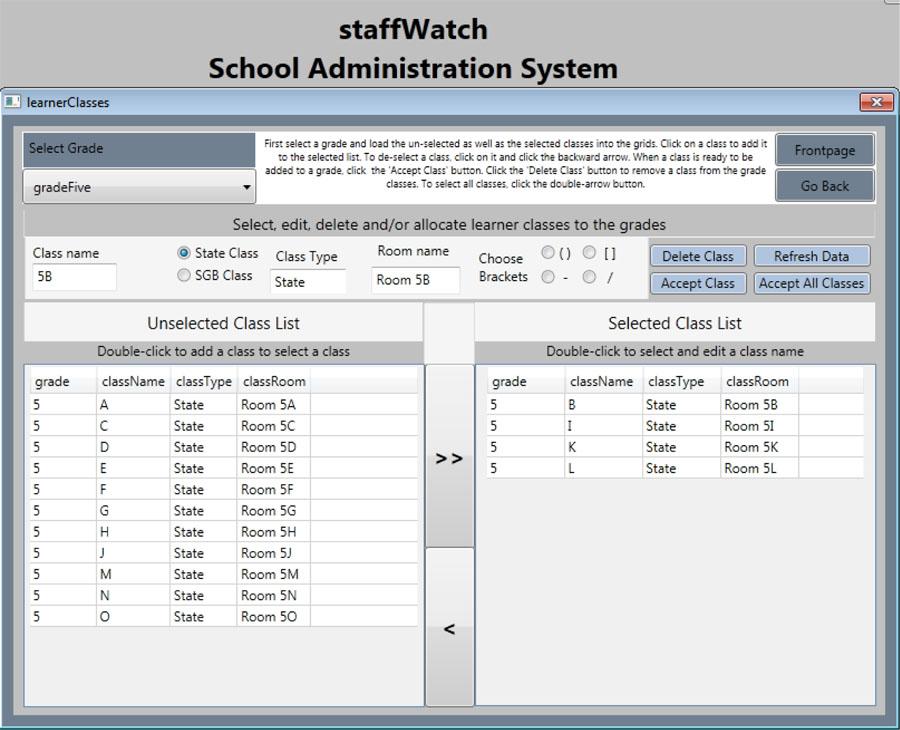Select the State Class radio button
The width and height of the screenshot is (900, 730).
[184, 254]
